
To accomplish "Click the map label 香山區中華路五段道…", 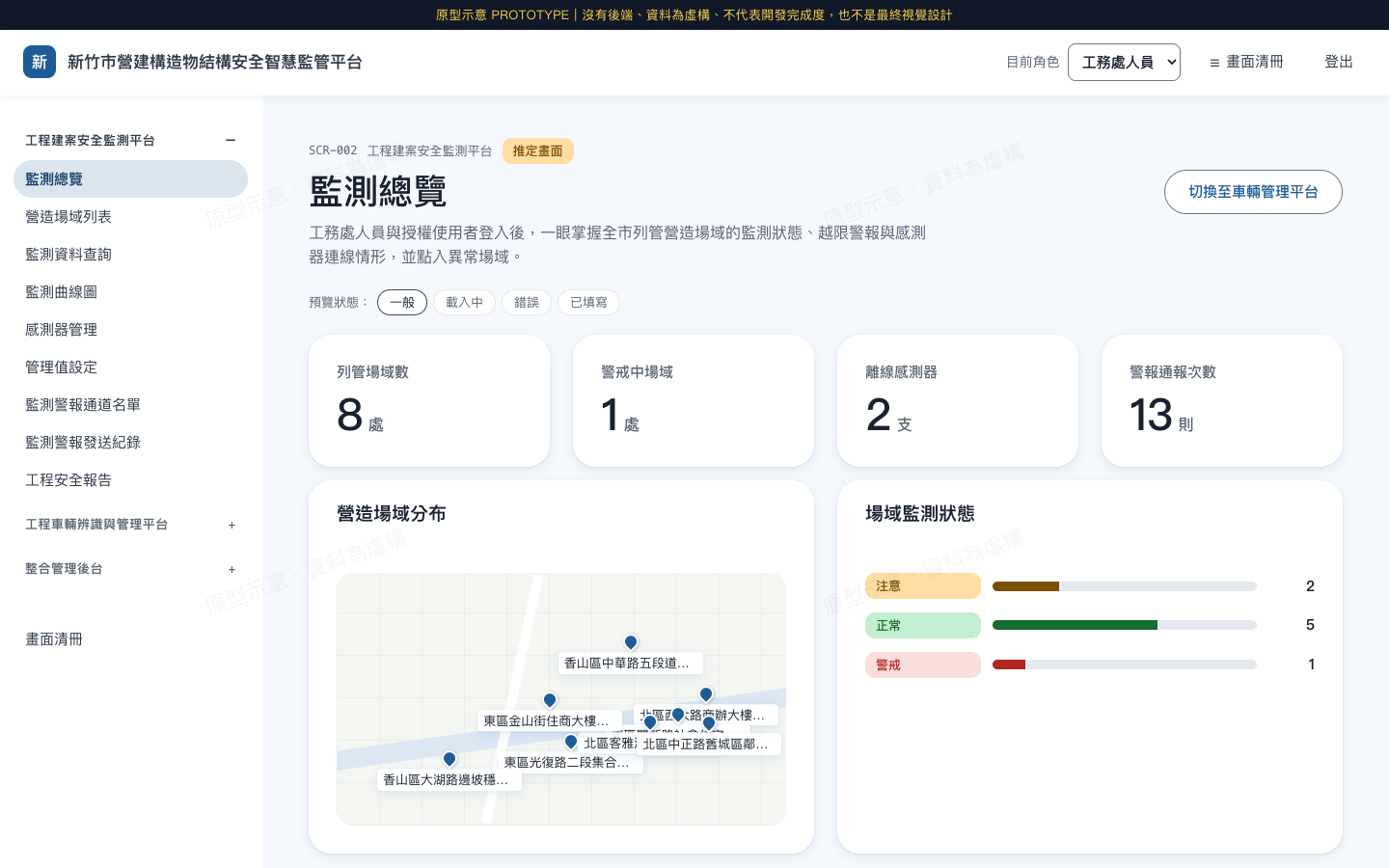I will point(631,664).
